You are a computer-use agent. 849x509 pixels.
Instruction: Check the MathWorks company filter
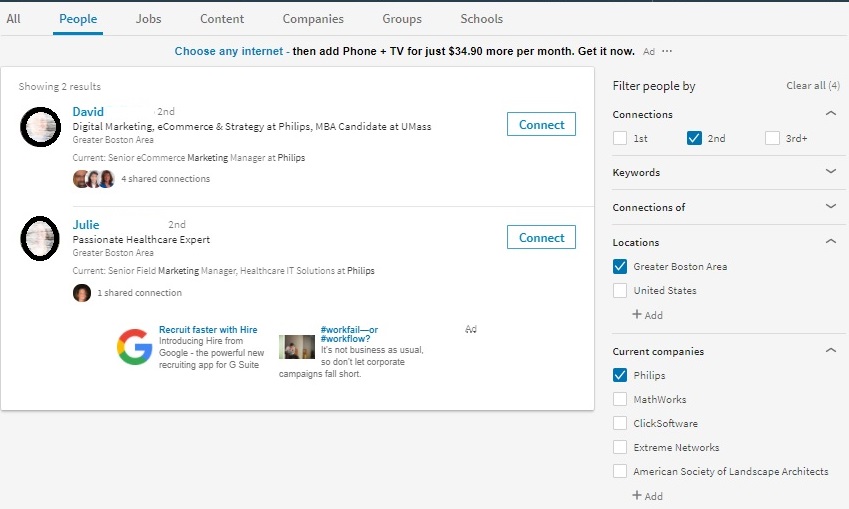(x=620, y=399)
